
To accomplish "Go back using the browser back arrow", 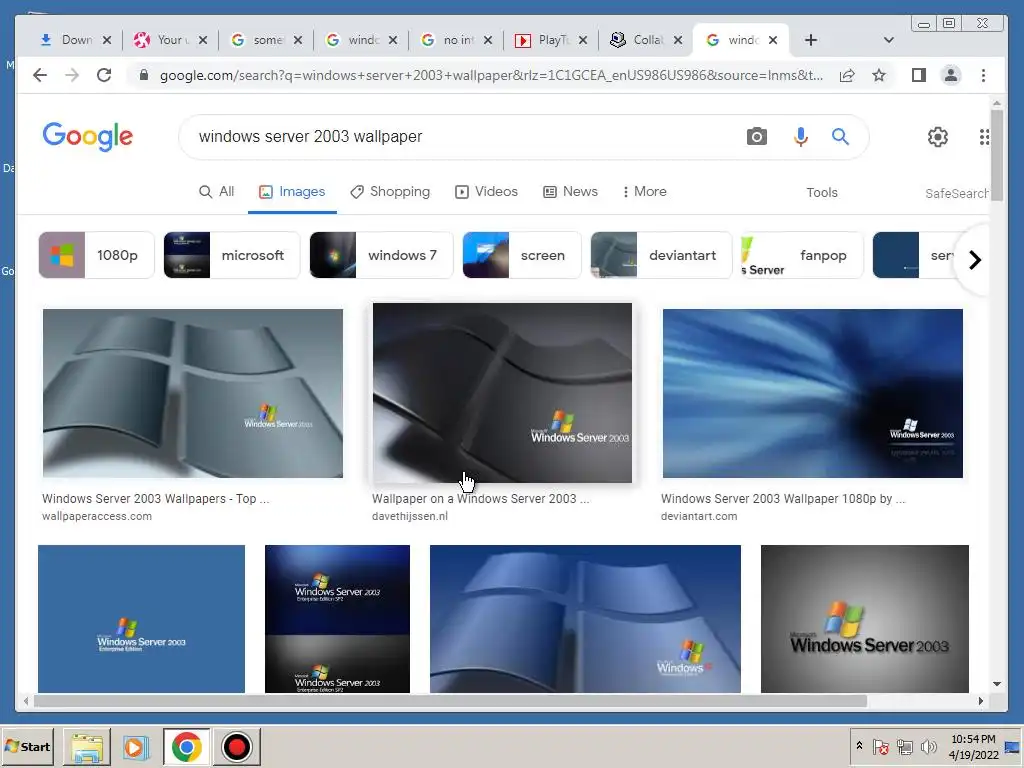I will (x=40, y=75).
